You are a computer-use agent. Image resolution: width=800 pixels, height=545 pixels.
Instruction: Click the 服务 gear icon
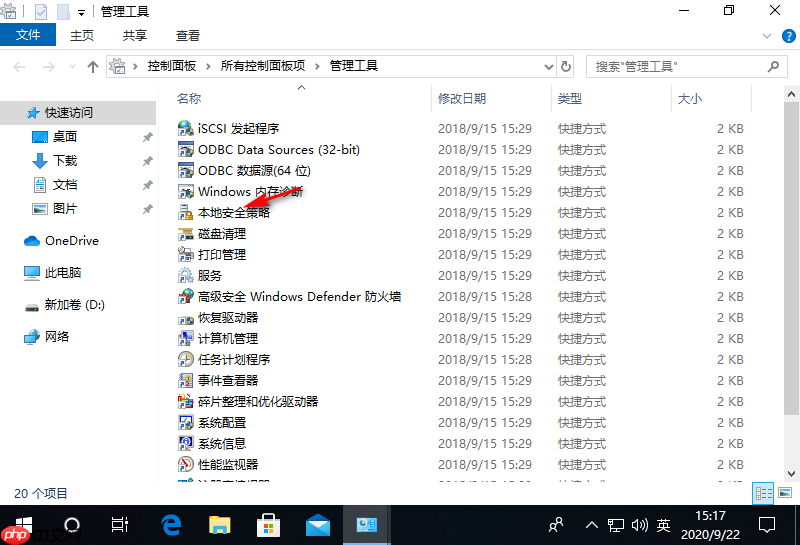185,275
